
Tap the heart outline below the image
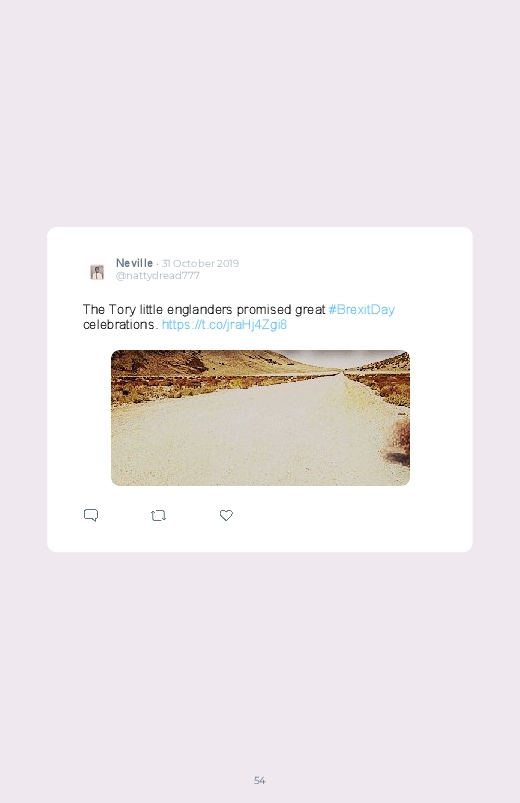pos(226,515)
